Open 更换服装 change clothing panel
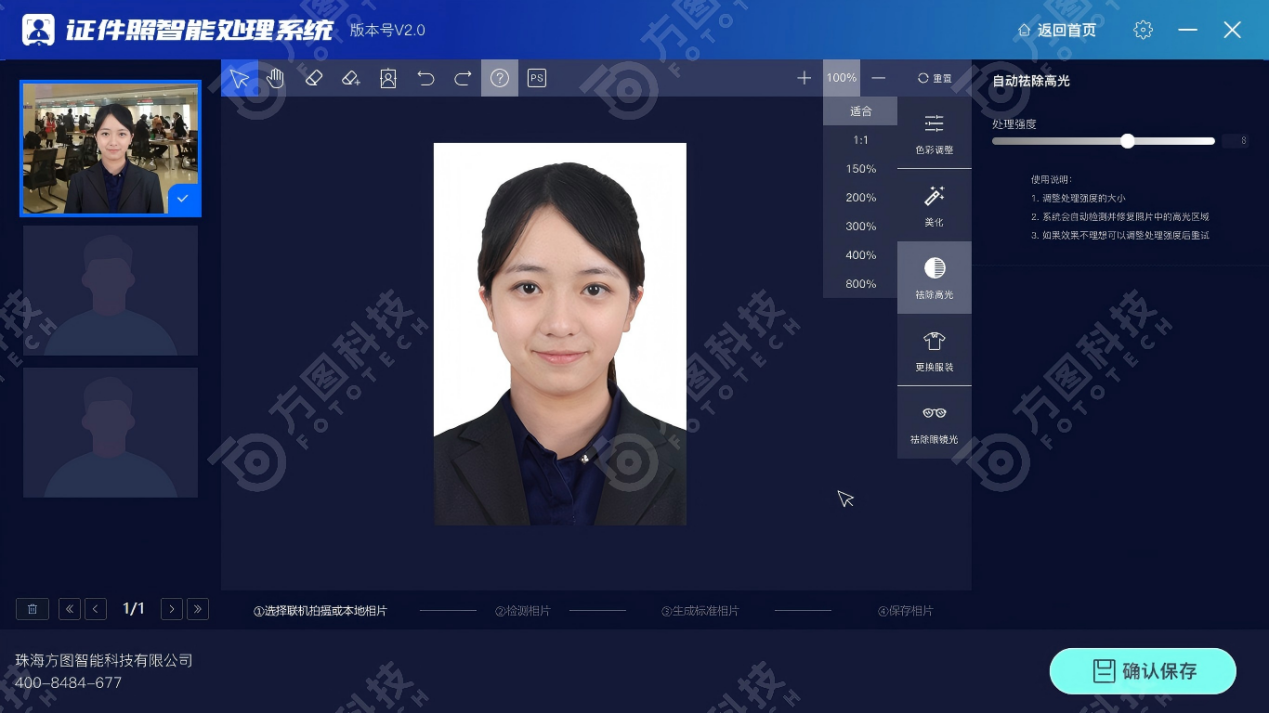The width and height of the screenshot is (1269, 713). click(934, 350)
